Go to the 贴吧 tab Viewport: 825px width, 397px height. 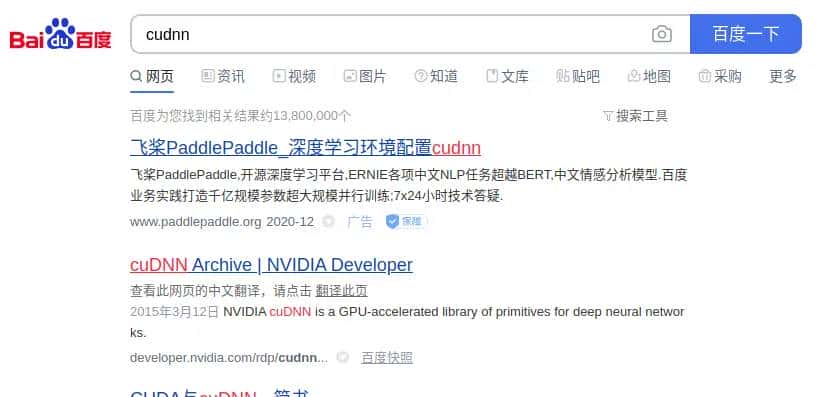pyautogui.click(x=578, y=77)
